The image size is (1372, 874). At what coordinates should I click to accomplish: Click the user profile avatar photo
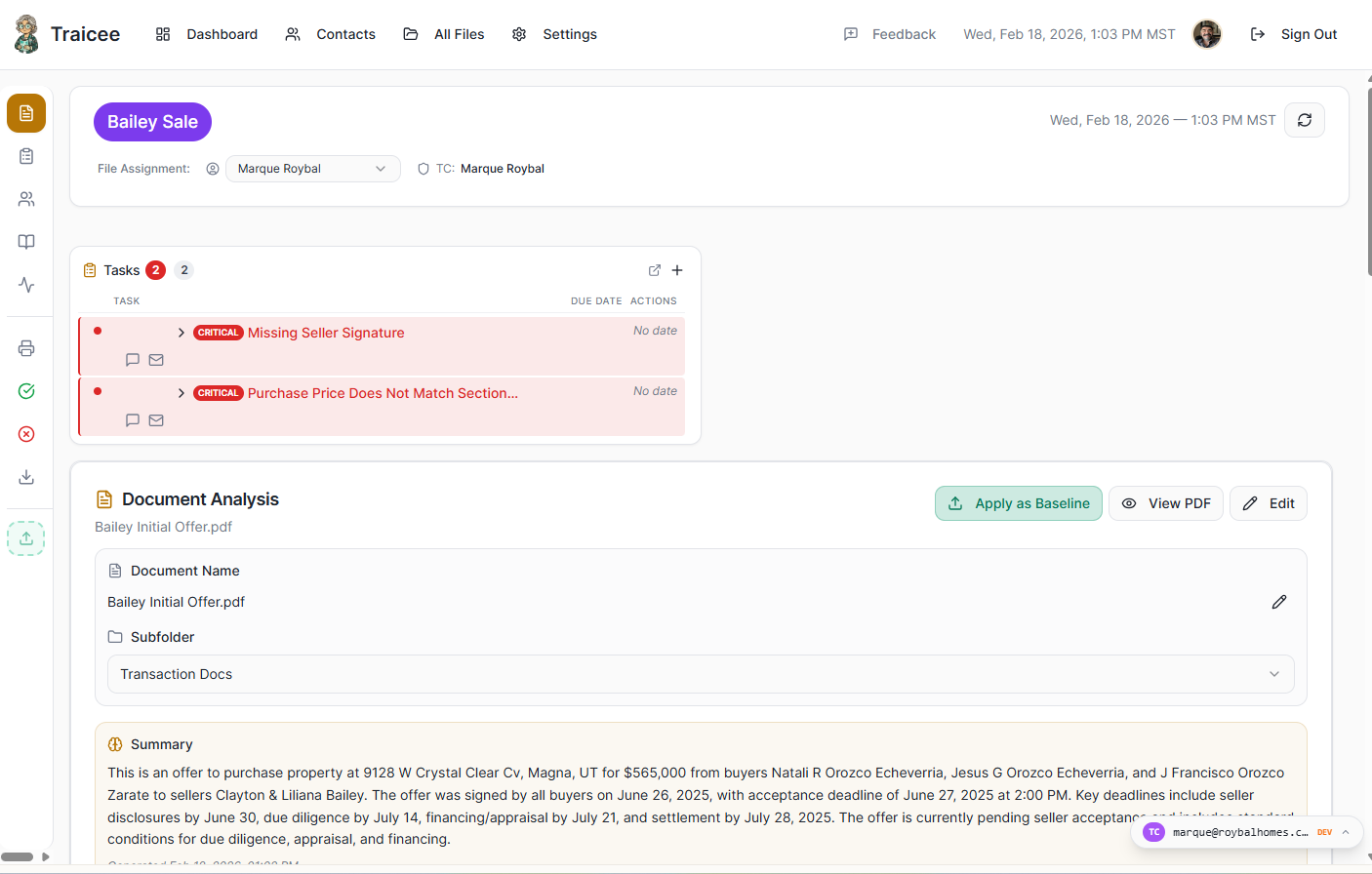coord(1207,34)
